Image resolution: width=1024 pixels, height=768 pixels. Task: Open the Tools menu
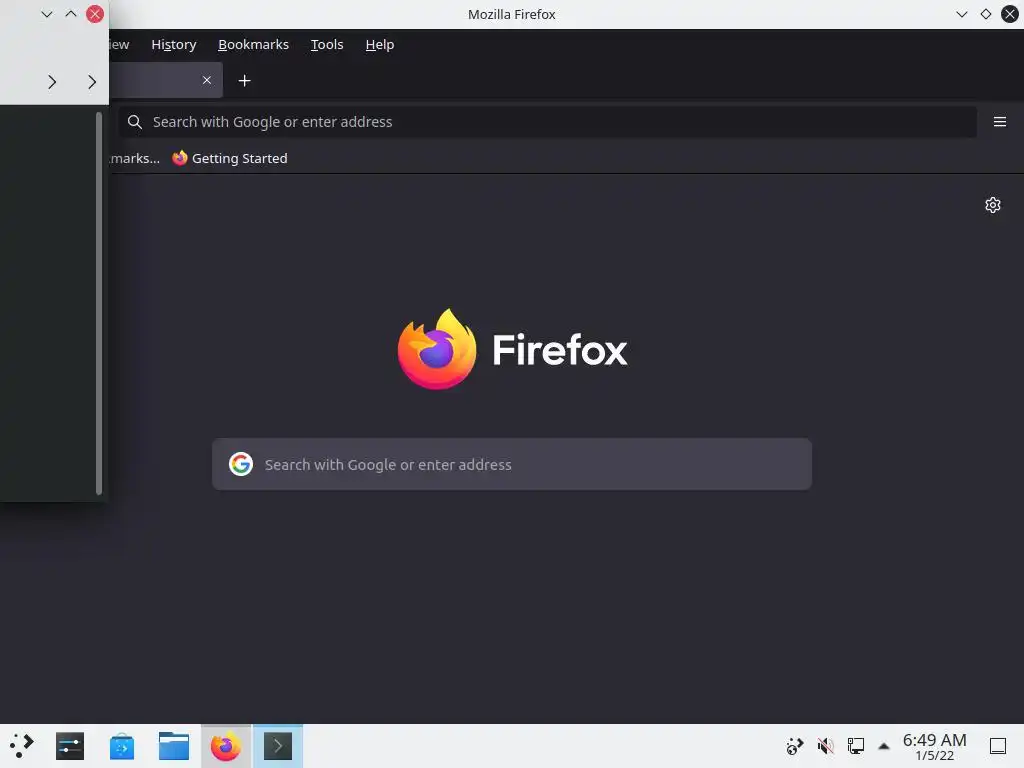(x=327, y=44)
